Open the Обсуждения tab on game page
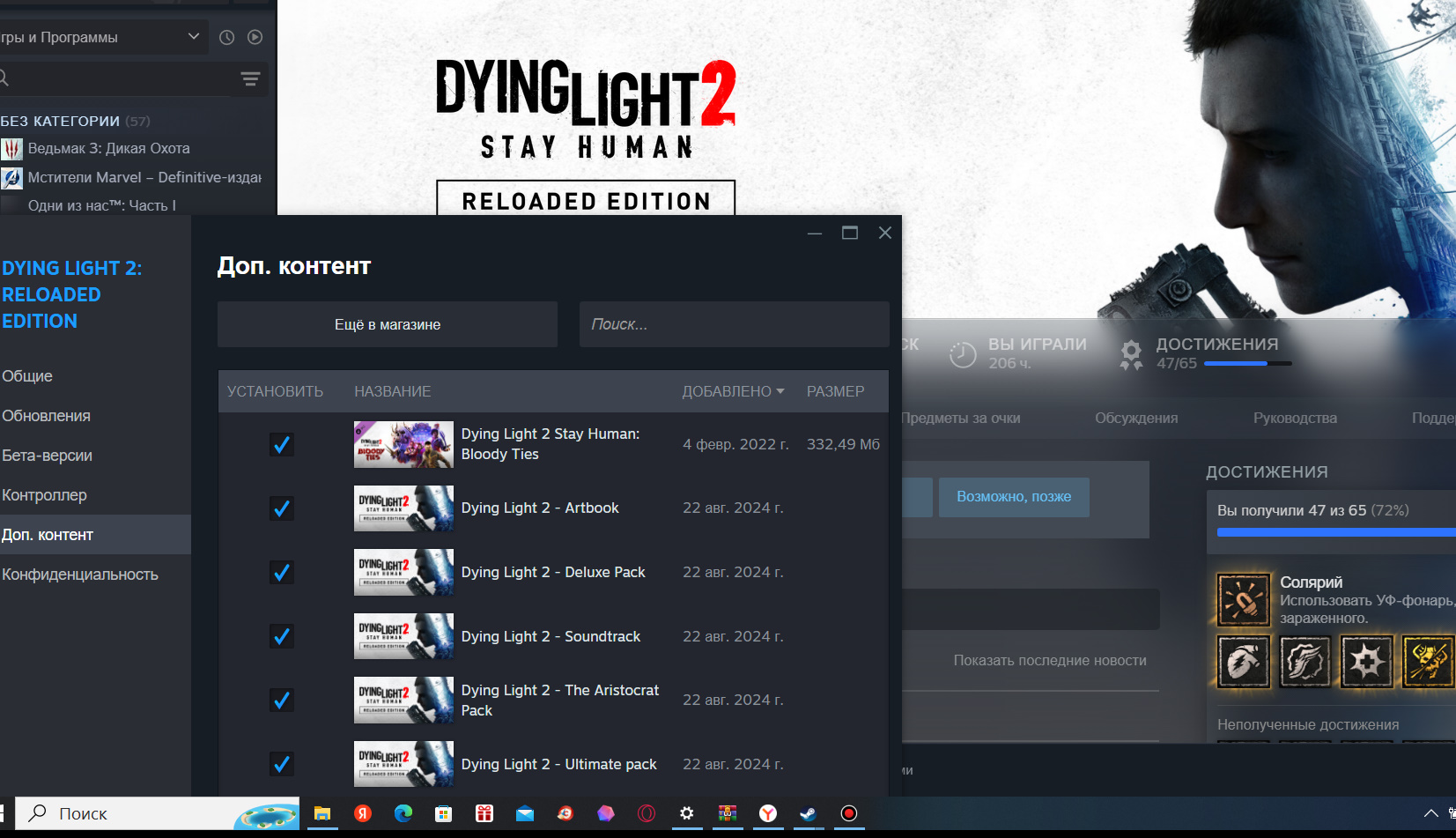1456x838 pixels. 1136,418
